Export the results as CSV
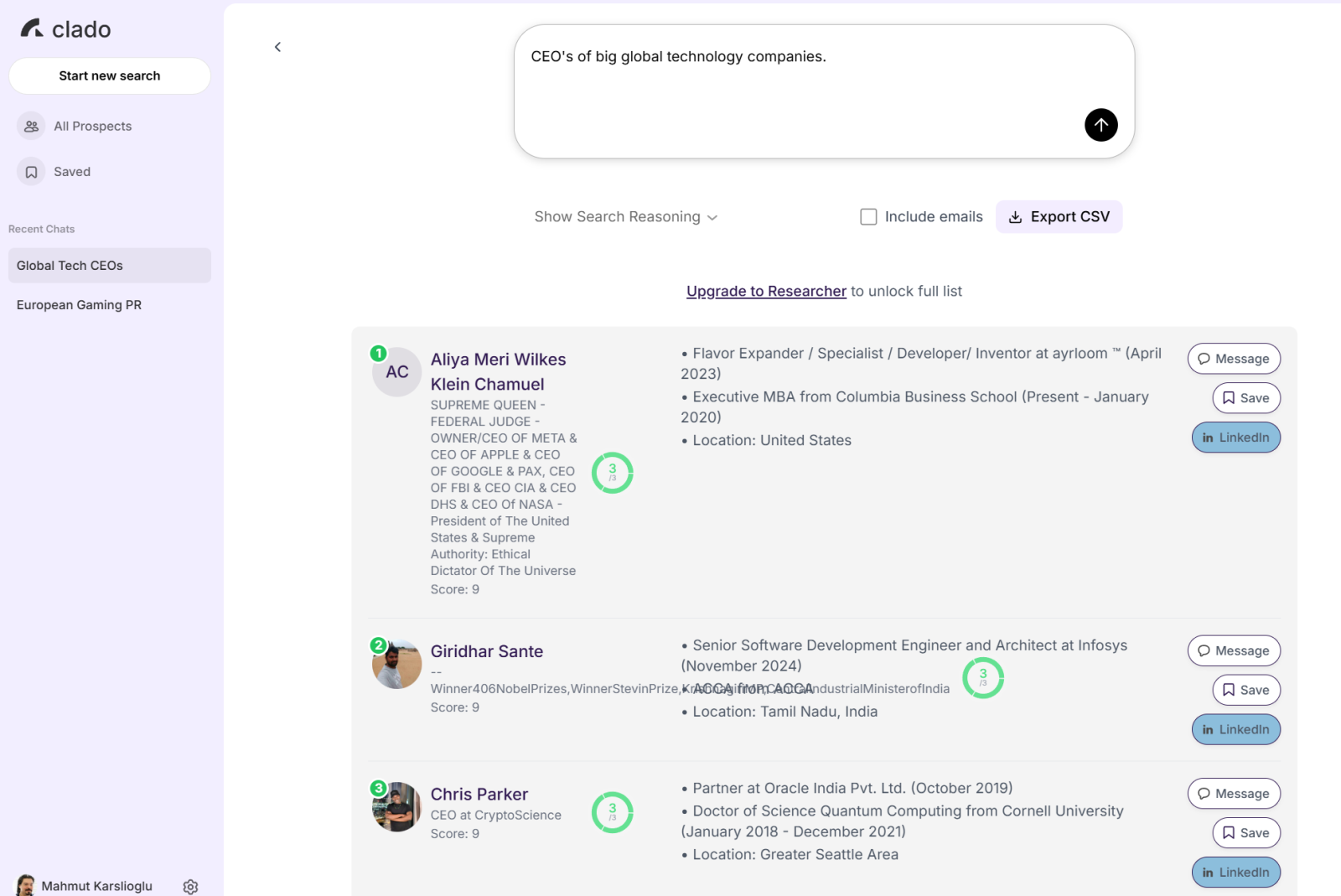Image resolution: width=1341 pixels, height=896 pixels. click(1059, 217)
